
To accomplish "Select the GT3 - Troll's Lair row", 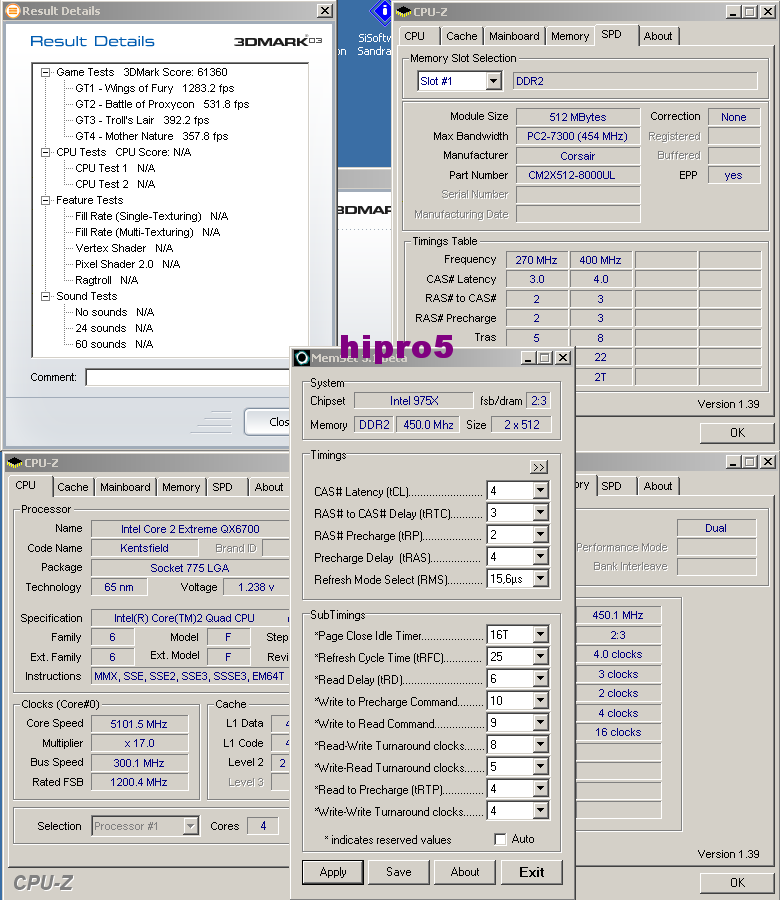I will click(x=142, y=121).
